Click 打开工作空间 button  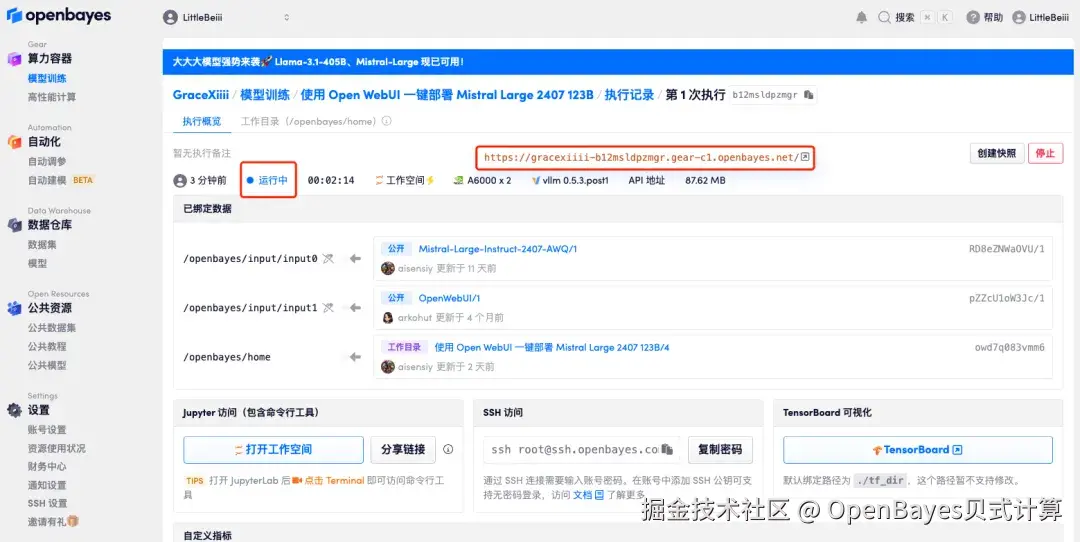273,449
